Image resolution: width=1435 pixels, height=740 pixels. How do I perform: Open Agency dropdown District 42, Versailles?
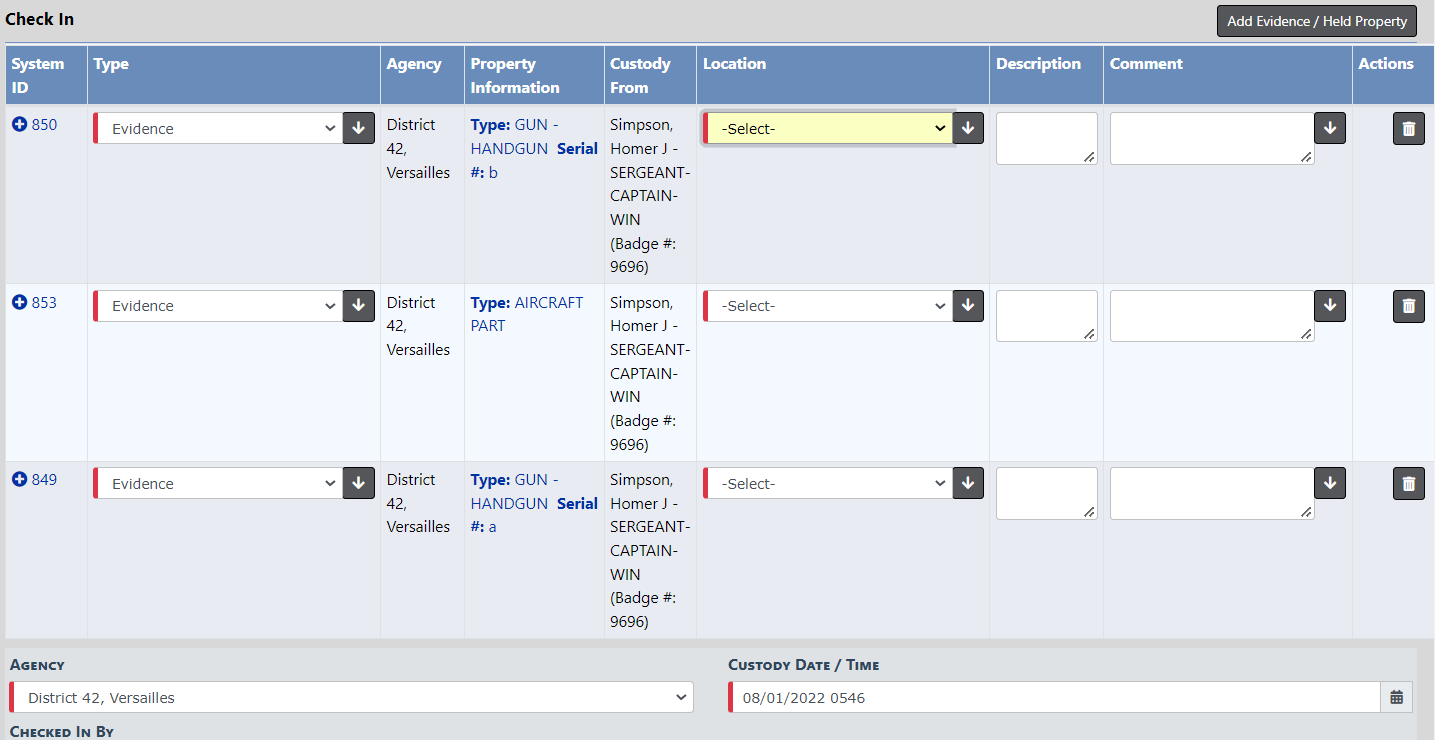click(351, 698)
